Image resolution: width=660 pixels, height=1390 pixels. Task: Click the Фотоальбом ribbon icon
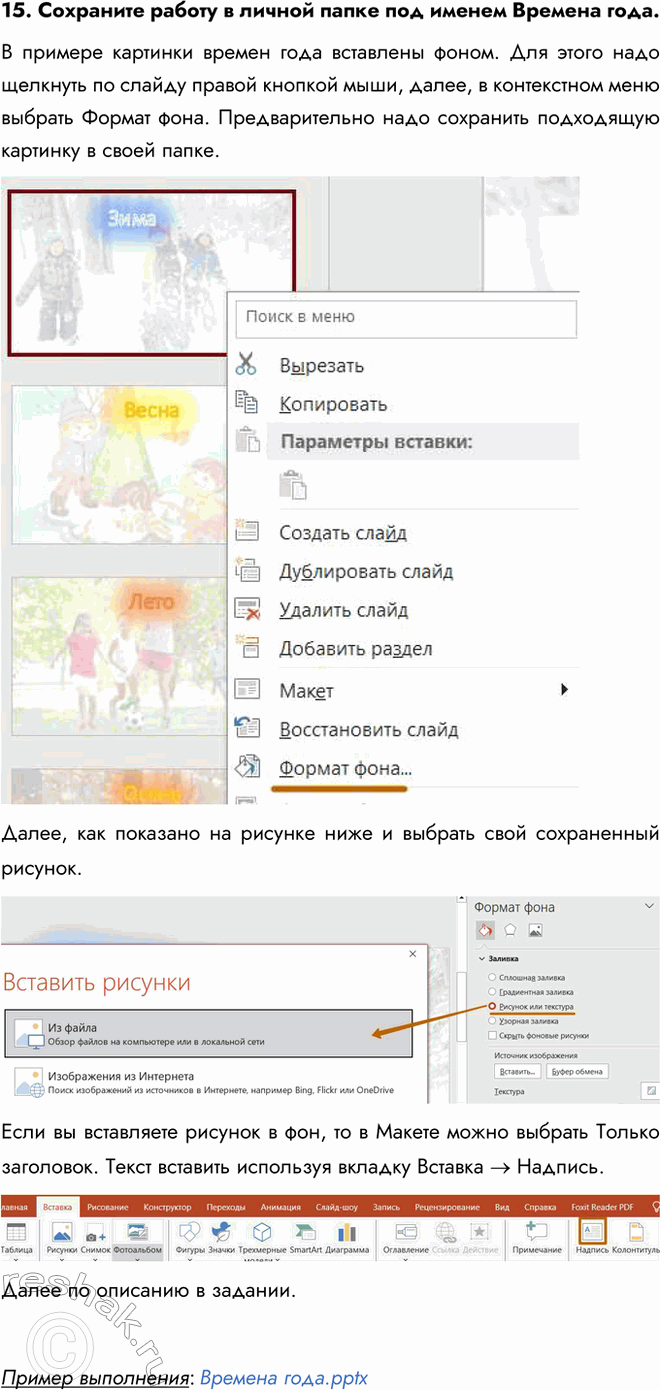pyautogui.click(x=137, y=1233)
